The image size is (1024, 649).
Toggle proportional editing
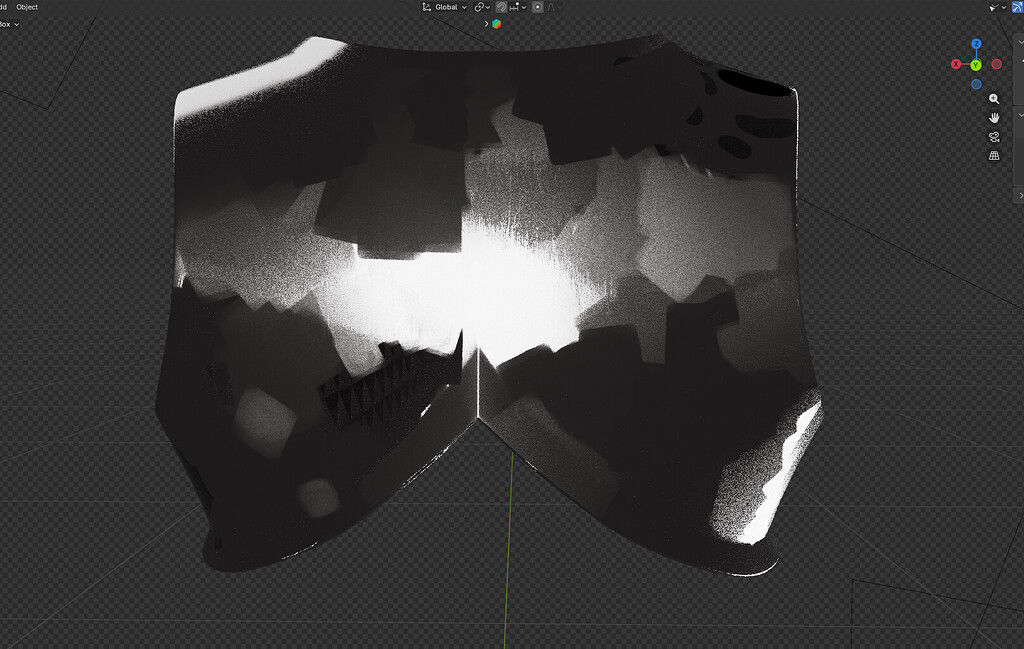coord(537,7)
